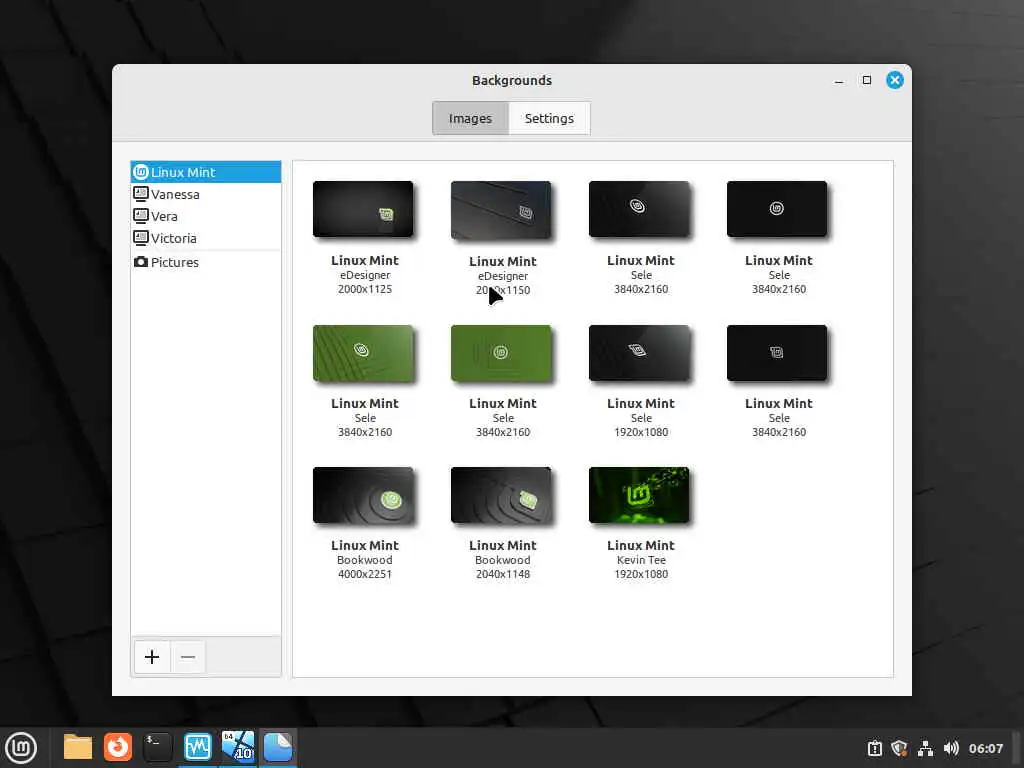Maximize the Backgrounds window
The width and height of the screenshot is (1024, 768).
[867, 80]
